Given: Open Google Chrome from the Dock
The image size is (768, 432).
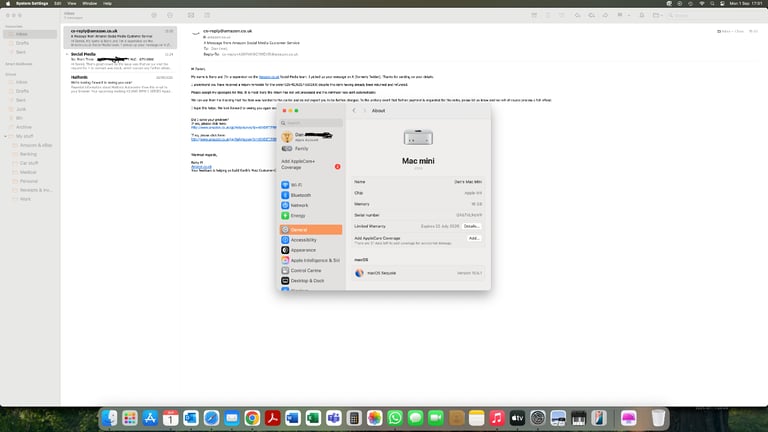Looking at the screenshot, I should [252, 418].
